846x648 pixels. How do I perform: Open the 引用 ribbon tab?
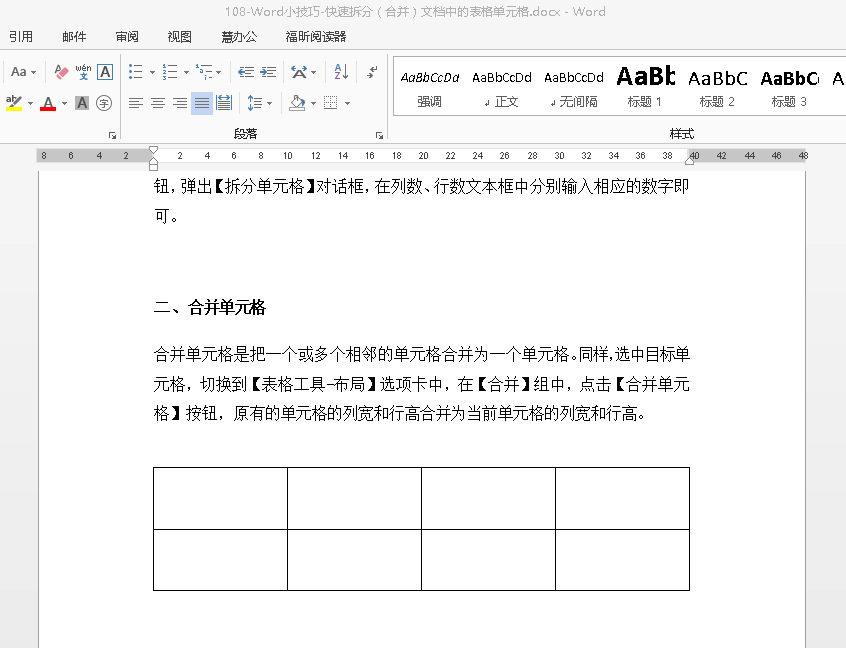(x=21, y=37)
